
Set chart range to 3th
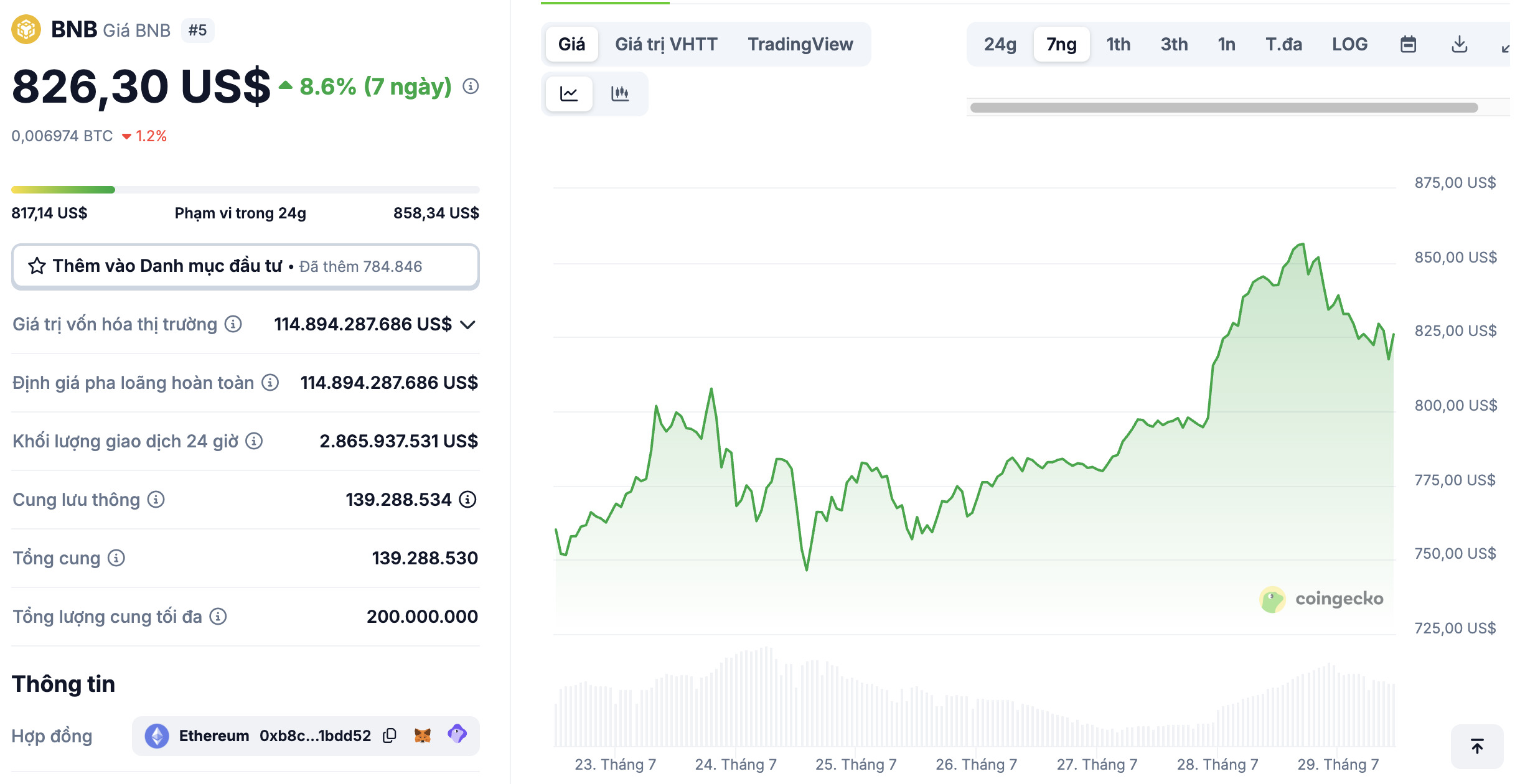(x=1174, y=44)
